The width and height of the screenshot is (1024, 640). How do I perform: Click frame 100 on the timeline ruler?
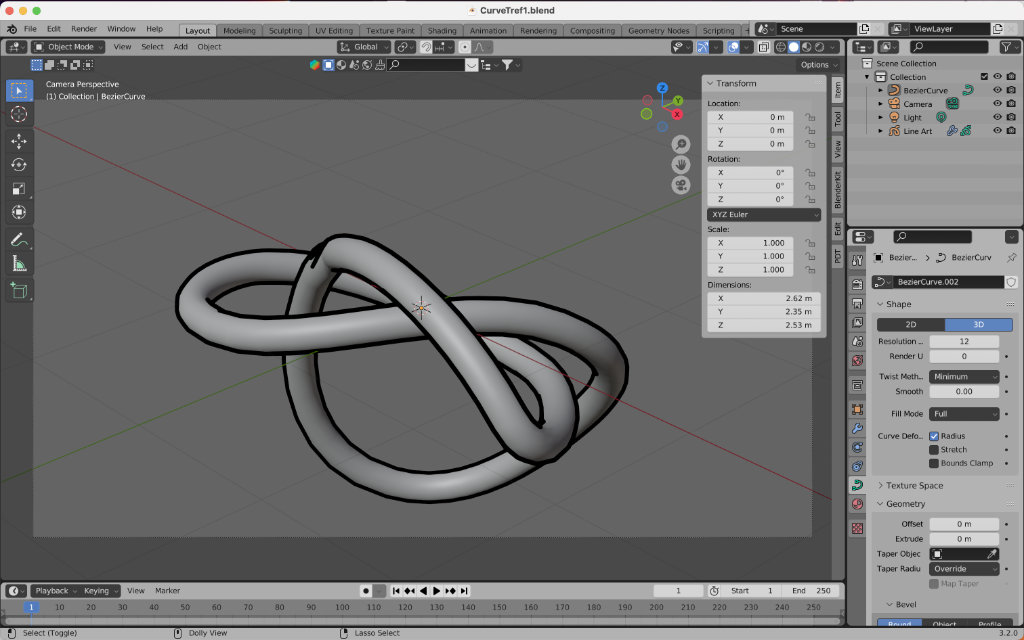pos(343,607)
